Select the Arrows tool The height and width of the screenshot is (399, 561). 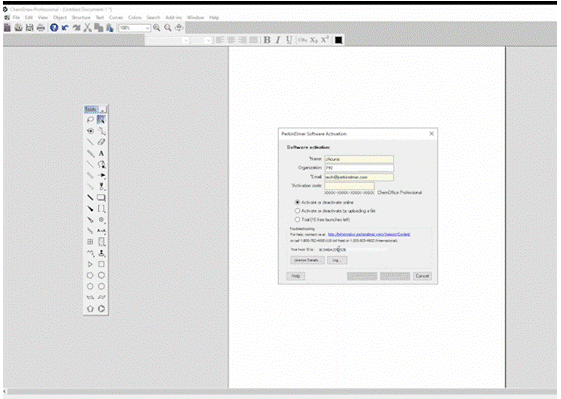(102, 175)
